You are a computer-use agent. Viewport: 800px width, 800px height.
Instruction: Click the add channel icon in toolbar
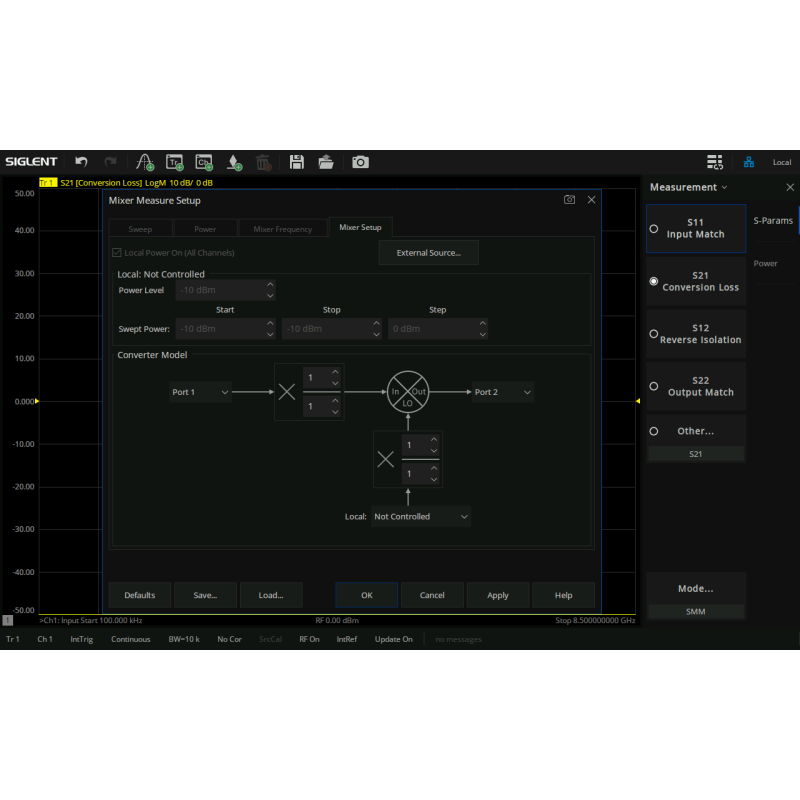tap(204, 162)
